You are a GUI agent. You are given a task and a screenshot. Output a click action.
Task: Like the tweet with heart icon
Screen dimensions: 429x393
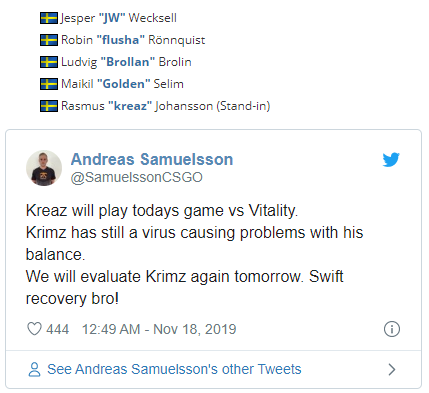(34, 329)
